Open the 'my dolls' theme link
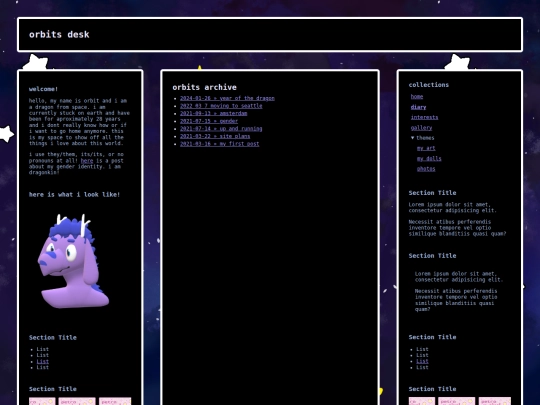The width and height of the screenshot is (540, 405). coord(429,158)
